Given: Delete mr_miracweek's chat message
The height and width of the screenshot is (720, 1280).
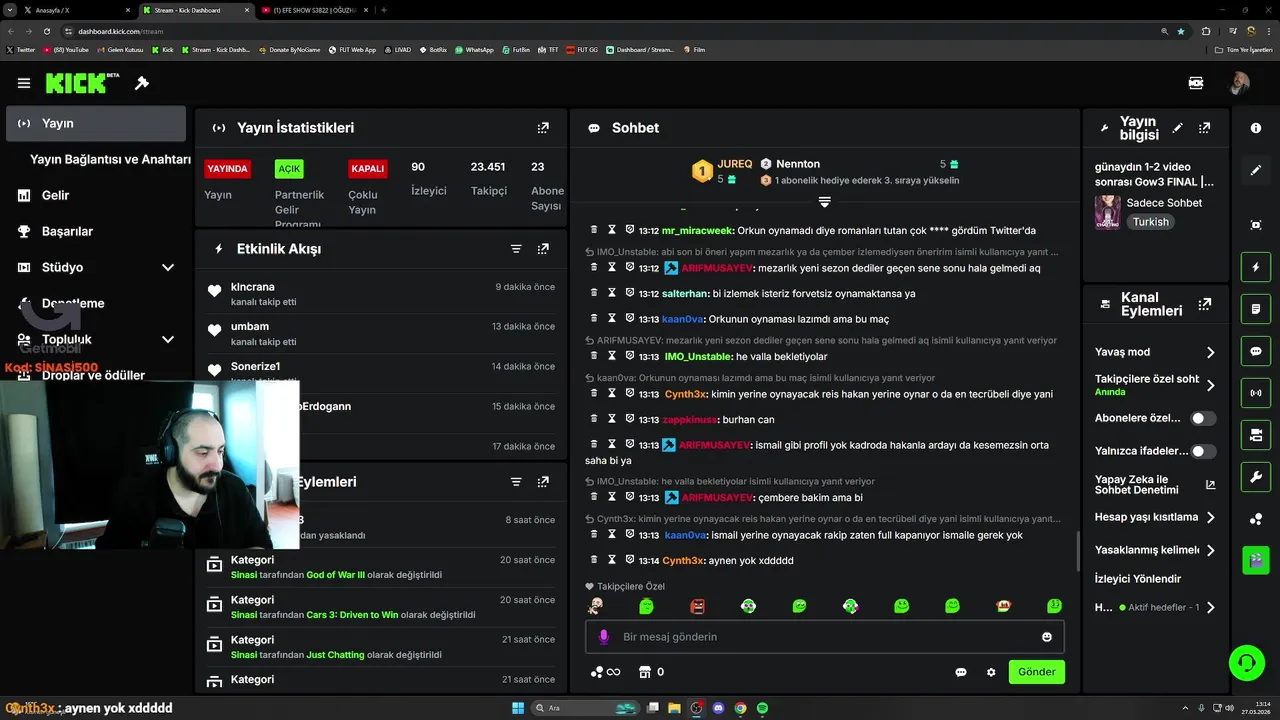Looking at the screenshot, I should click(x=594, y=230).
